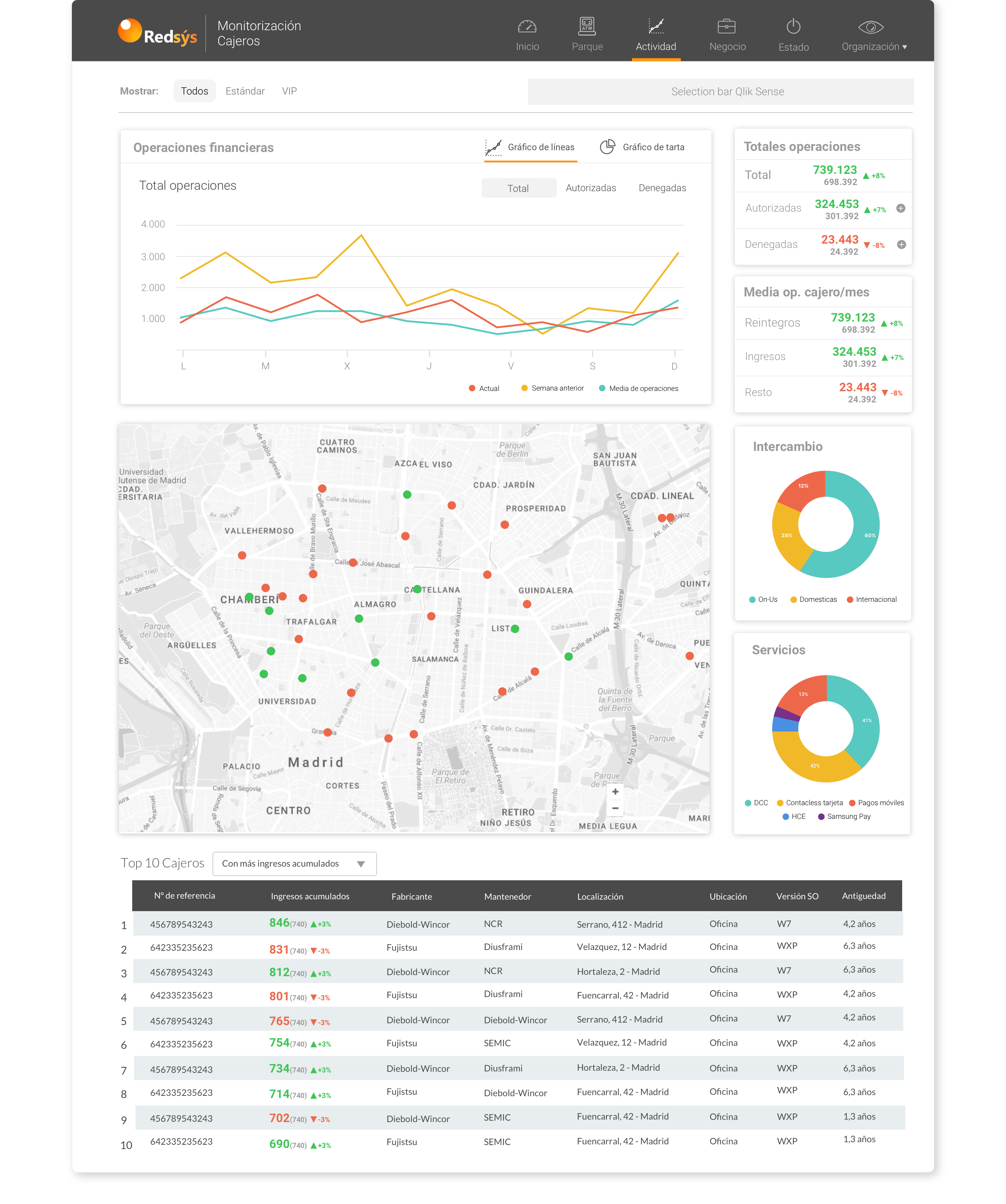The height and width of the screenshot is (1204, 1006).
Task: Select the VIP filter option
Action: pos(289,91)
